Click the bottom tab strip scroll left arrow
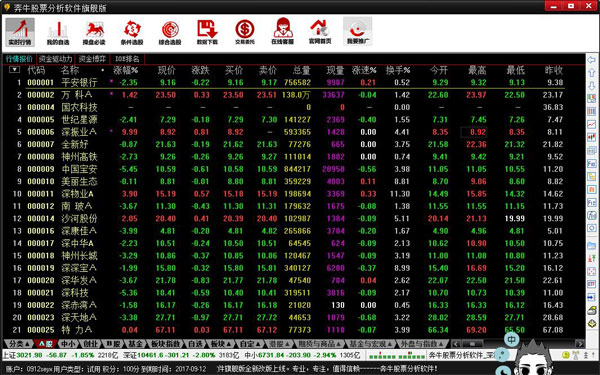Viewport: 600px width, 375px height. [455, 344]
